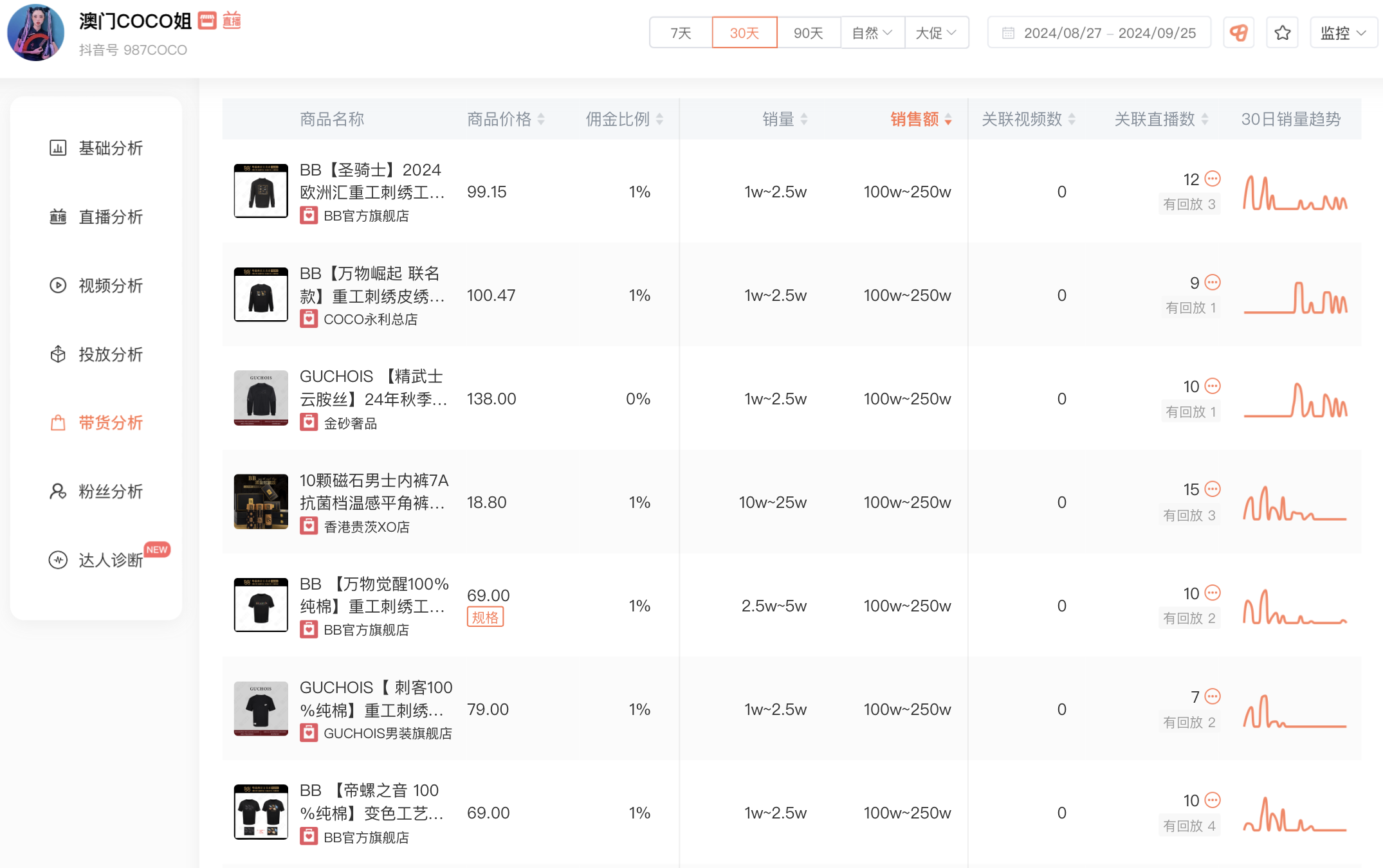This screenshot has height=868, width=1383.
Task: Open the 监控 dropdown menu
Action: 1342,33
